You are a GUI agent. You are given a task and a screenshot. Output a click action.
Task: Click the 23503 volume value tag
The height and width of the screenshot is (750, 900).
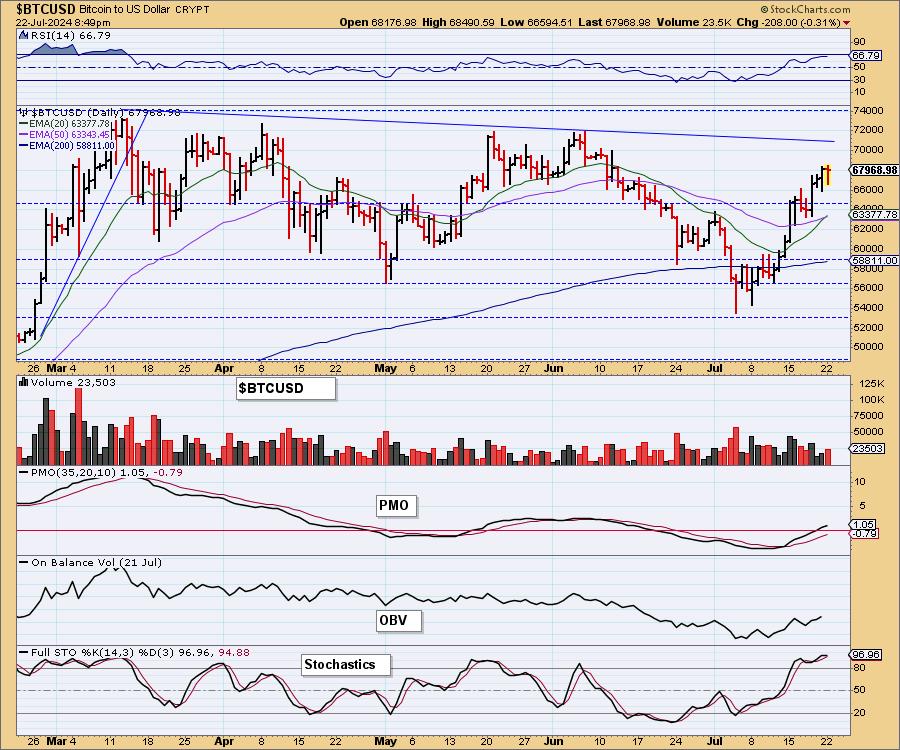867,449
